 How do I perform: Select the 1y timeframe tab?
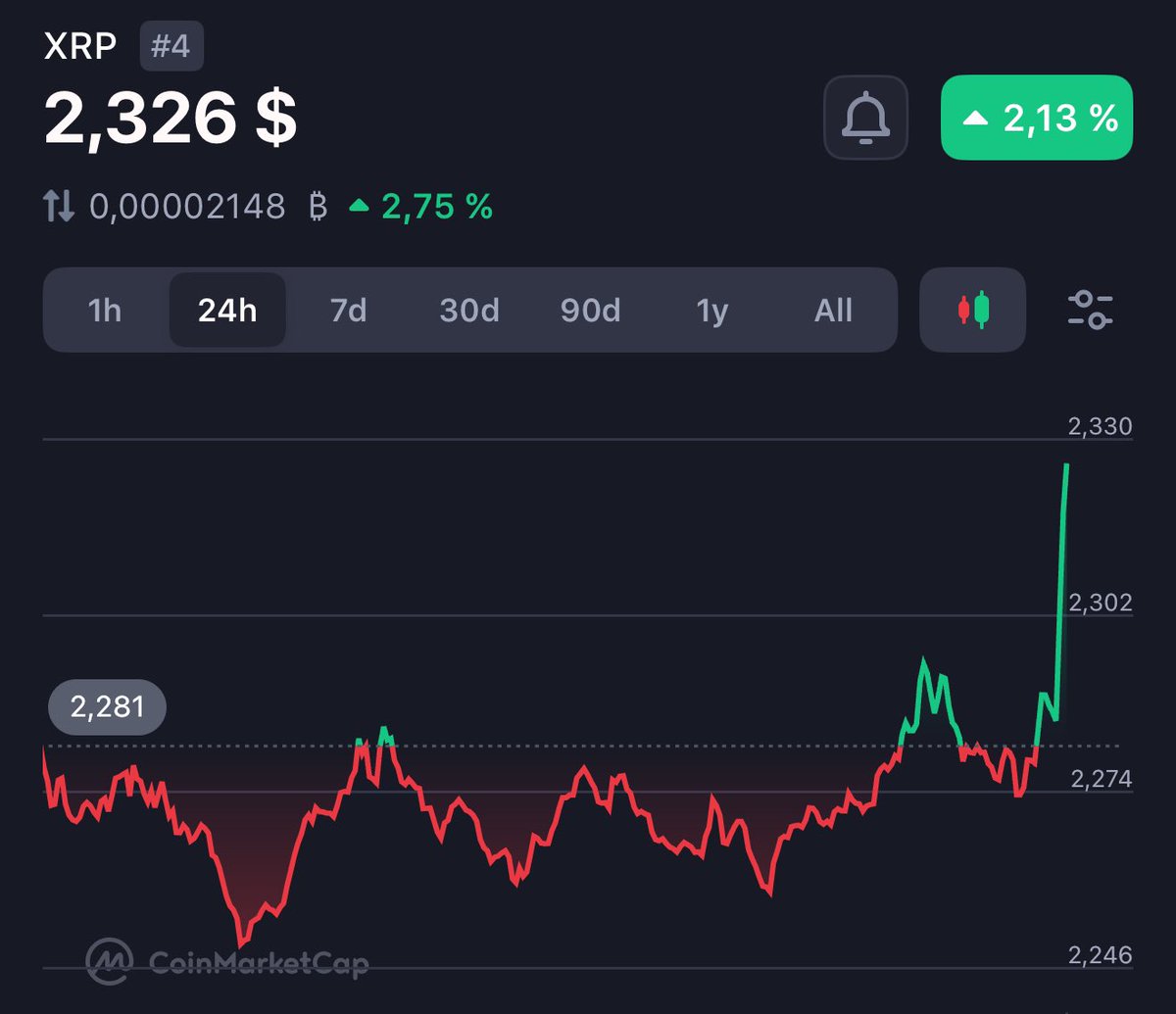tap(712, 311)
